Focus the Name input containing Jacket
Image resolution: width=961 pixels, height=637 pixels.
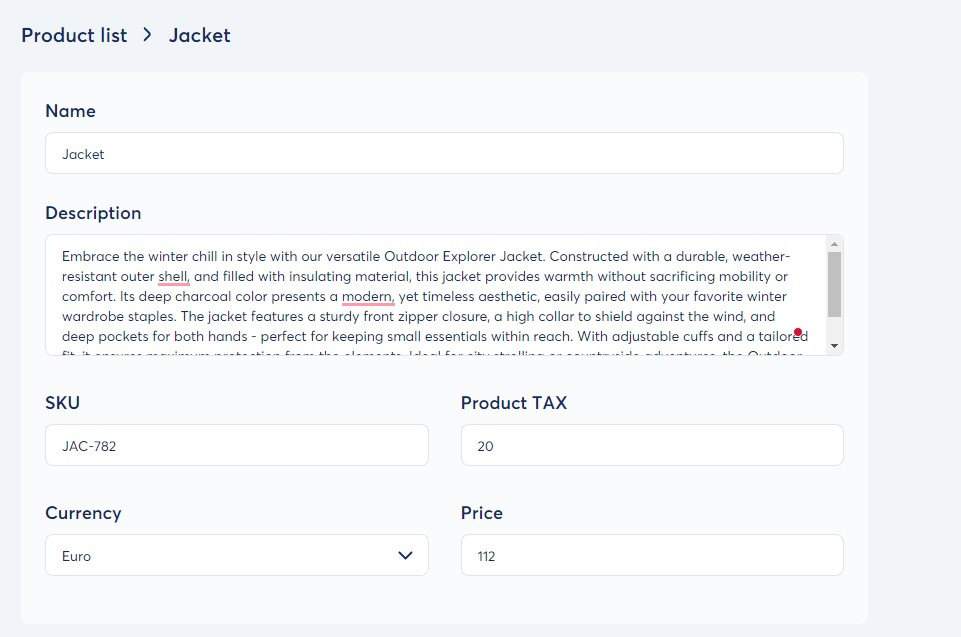click(444, 153)
